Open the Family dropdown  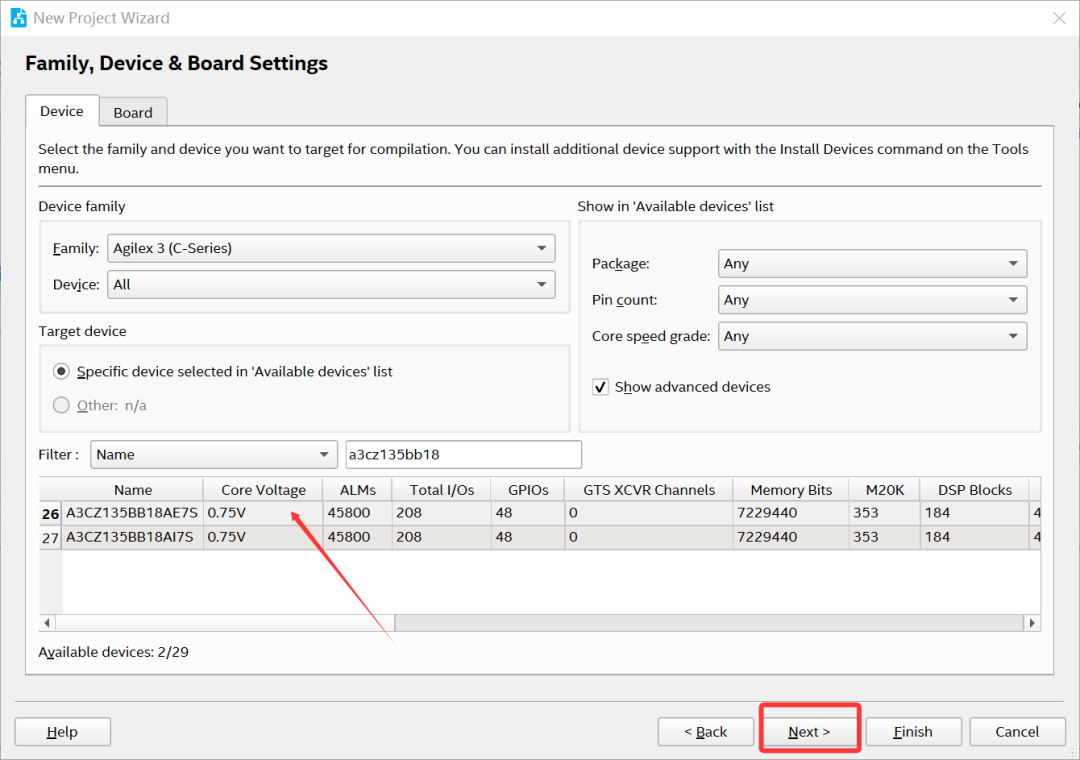pos(330,249)
